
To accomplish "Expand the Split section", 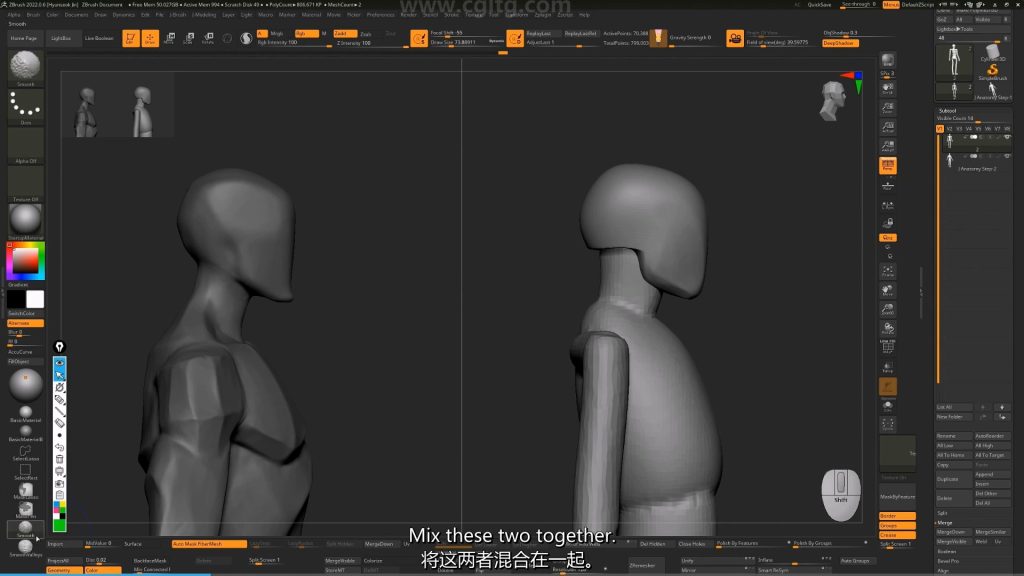I will click(942, 513).
